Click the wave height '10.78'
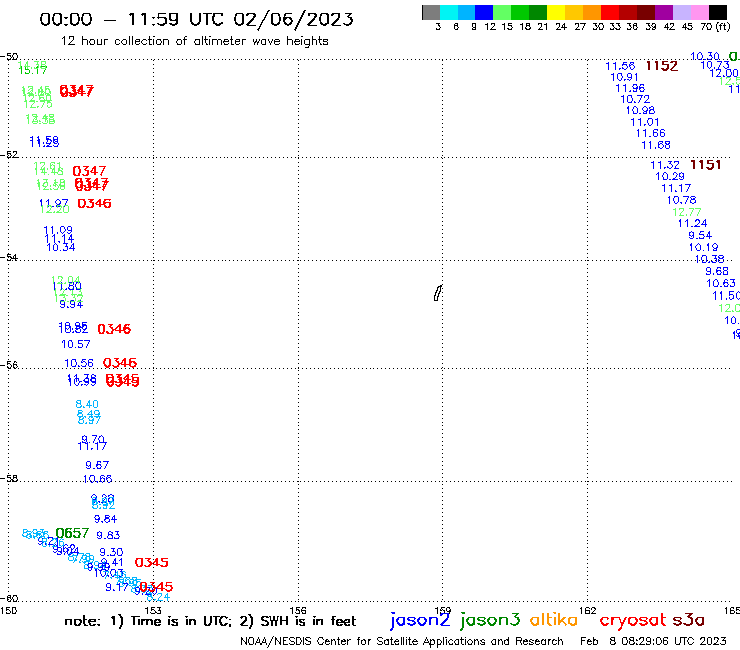740x650 pixels. [681, 200]
